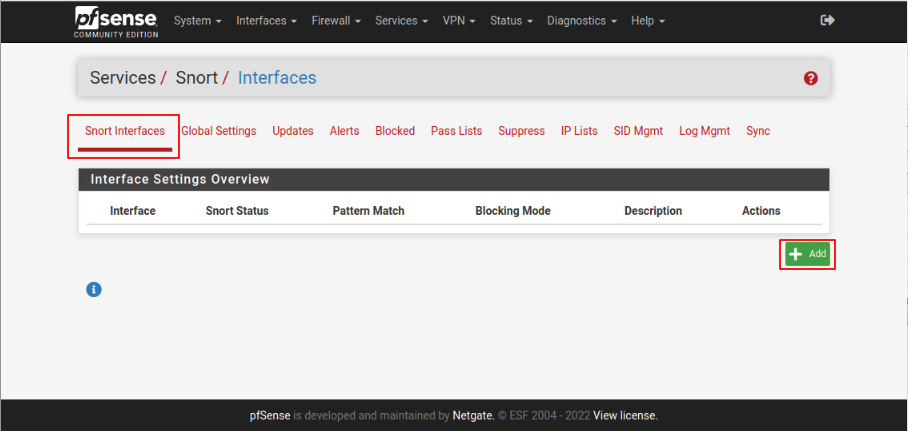
Task: Expand the System dropdown menu
Action: (197, 21)
